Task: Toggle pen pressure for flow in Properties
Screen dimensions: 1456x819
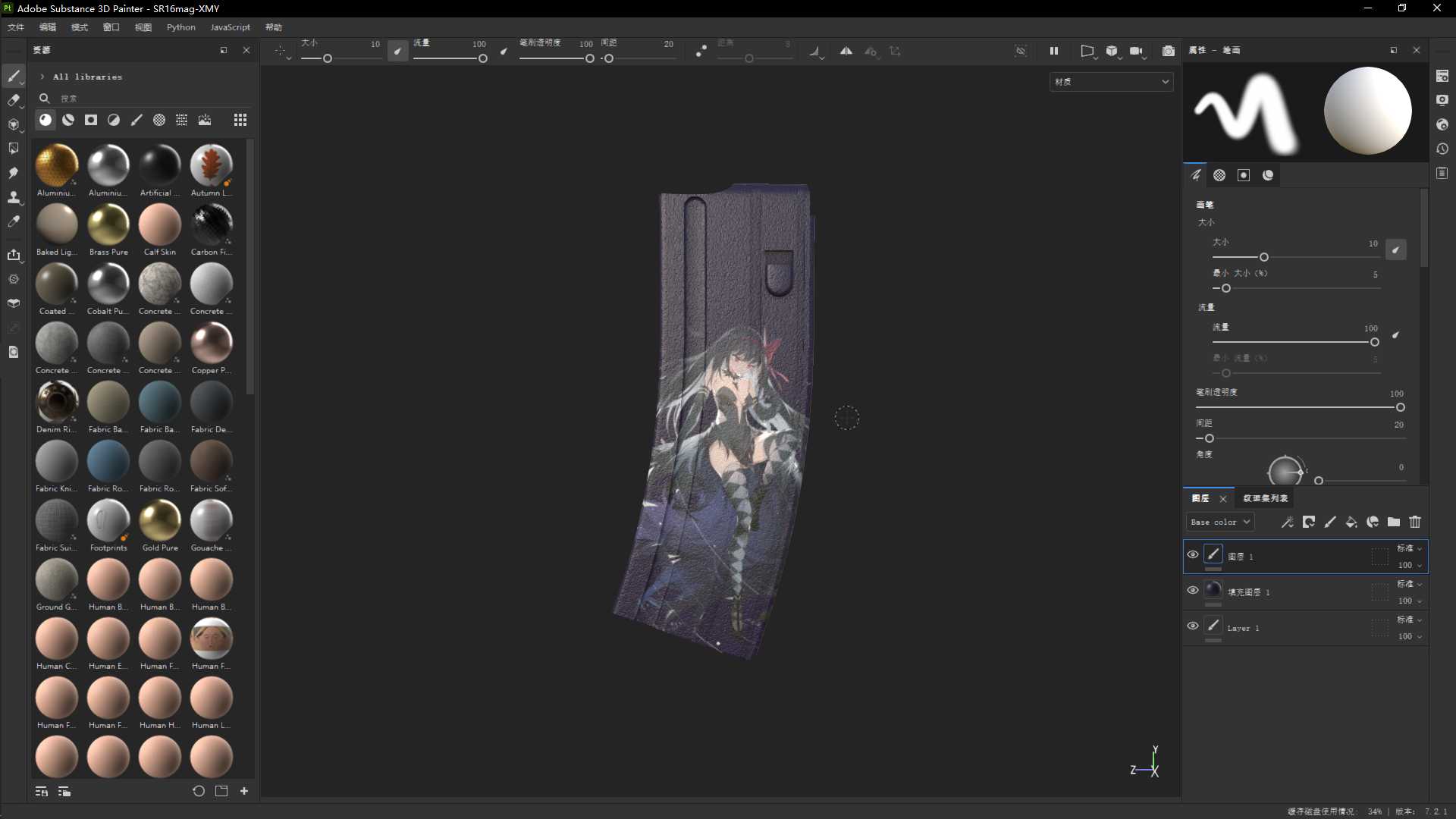Action: (1395, 334)
